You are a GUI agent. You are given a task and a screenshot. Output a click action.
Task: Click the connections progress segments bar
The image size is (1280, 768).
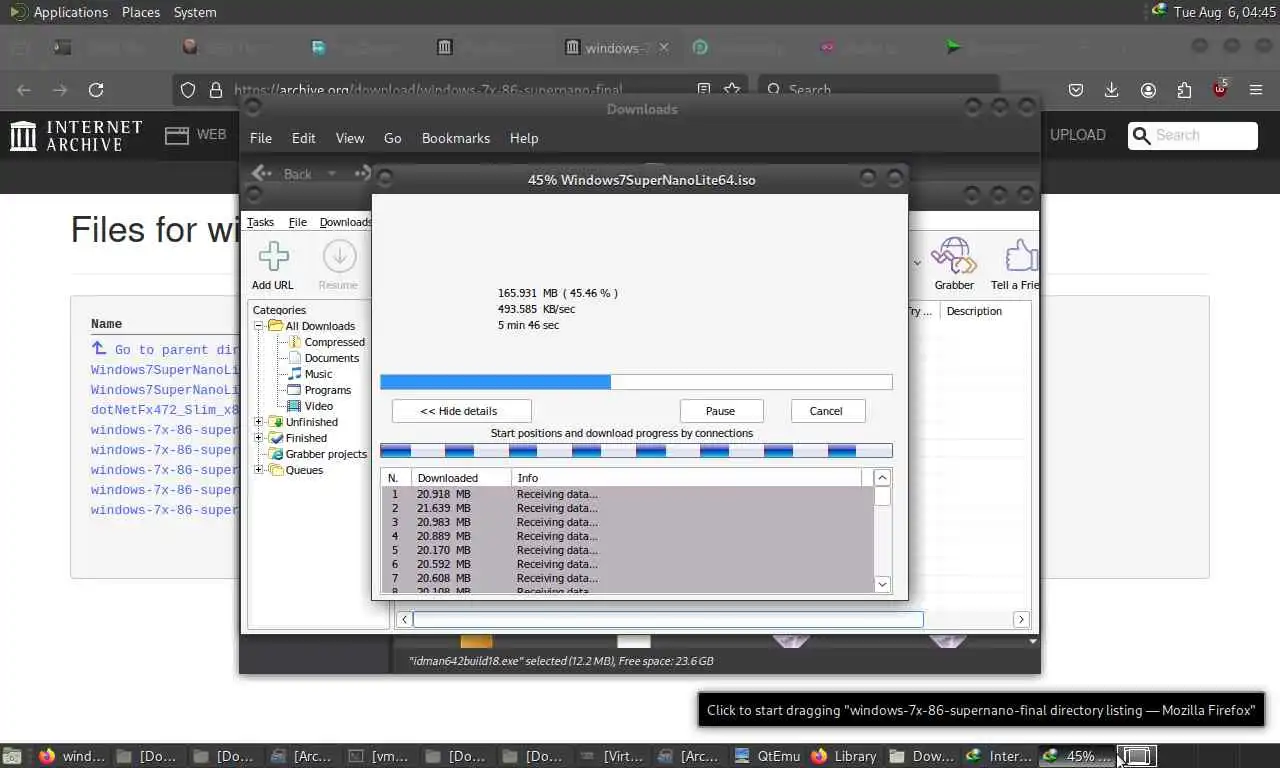[x=636, y=451]
